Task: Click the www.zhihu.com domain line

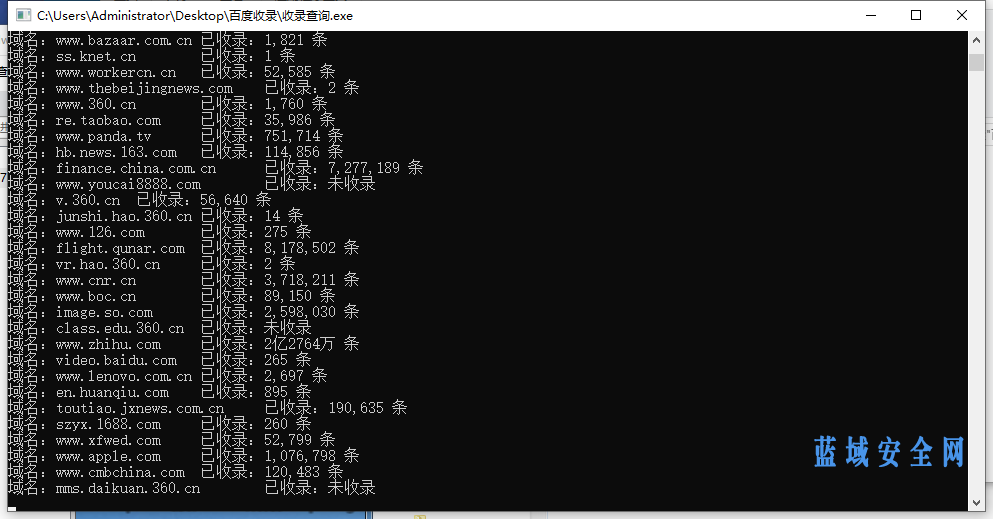Action: click(x=184, y=344)
